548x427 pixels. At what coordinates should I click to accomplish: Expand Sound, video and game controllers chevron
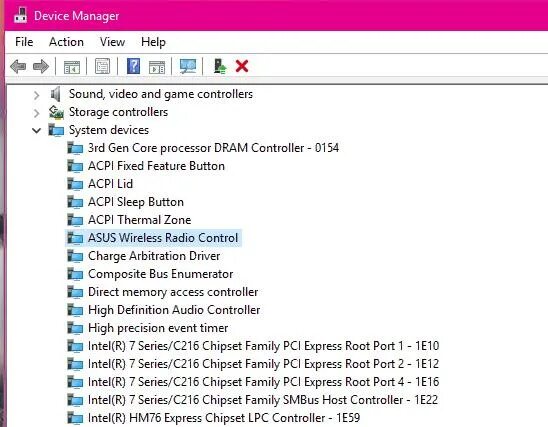(x=36, y=95)
